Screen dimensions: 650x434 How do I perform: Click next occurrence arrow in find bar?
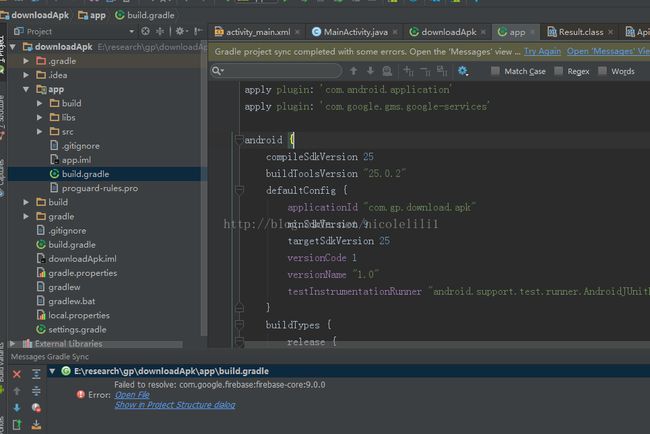(370, 71)
